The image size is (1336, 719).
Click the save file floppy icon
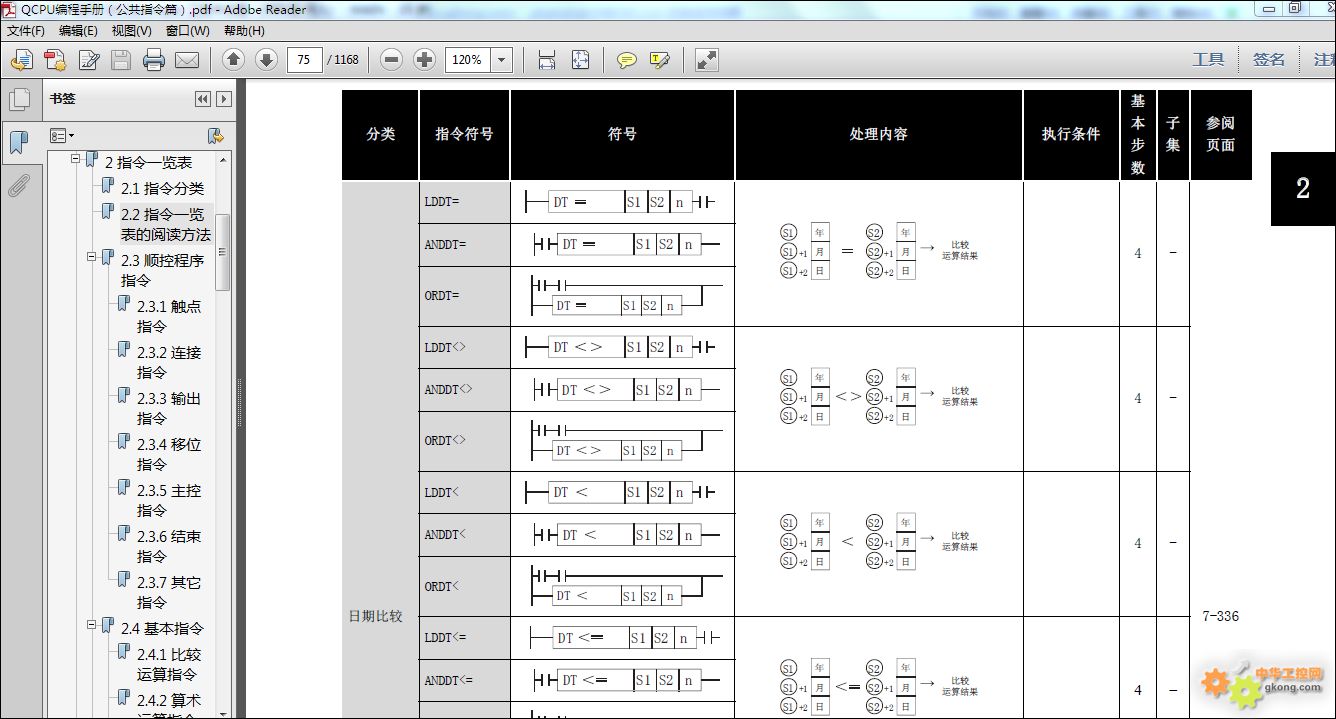coord(121,60)
